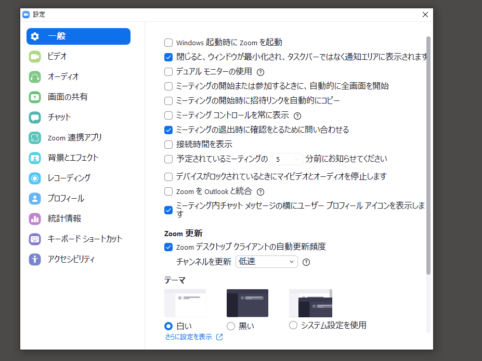Screen dimensions: 482x361
Task: Uncheck confirm when leaving meeting option
Action: point(168,130)
